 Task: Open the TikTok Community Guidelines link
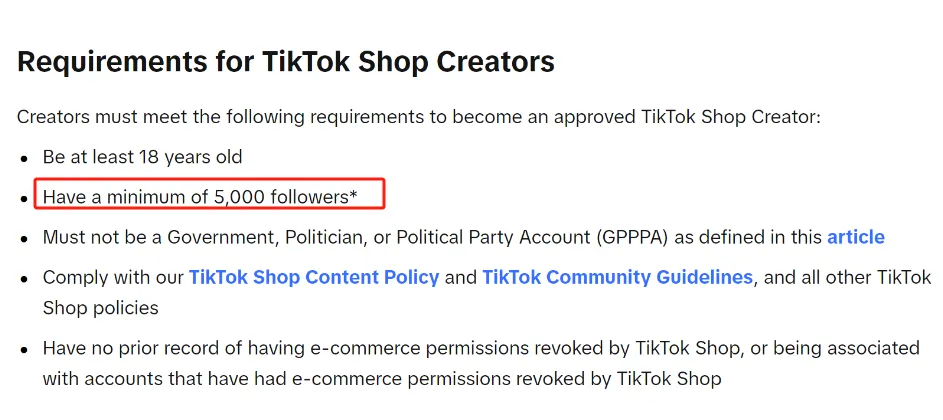point(617,277)
